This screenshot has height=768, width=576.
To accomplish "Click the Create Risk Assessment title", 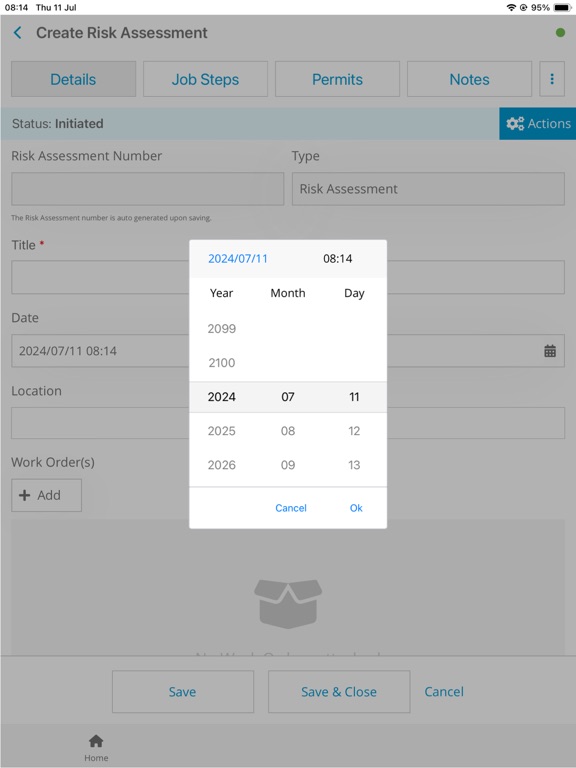I will [122, 33].
